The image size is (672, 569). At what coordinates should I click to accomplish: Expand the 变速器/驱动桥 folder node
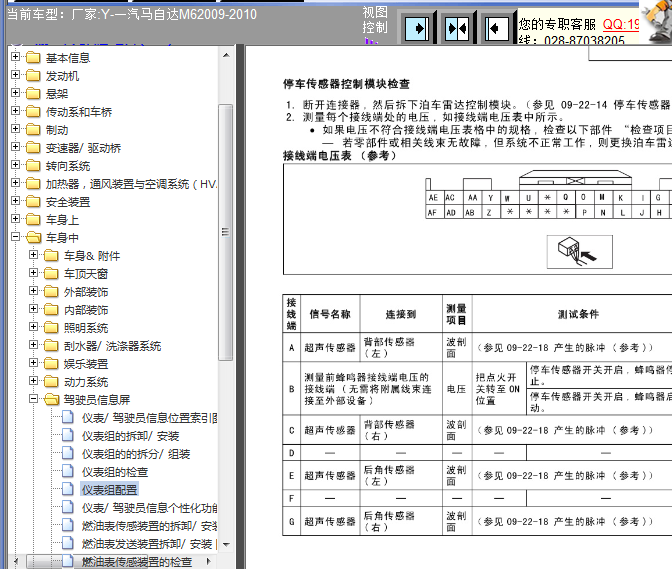[x=15, y=147]
